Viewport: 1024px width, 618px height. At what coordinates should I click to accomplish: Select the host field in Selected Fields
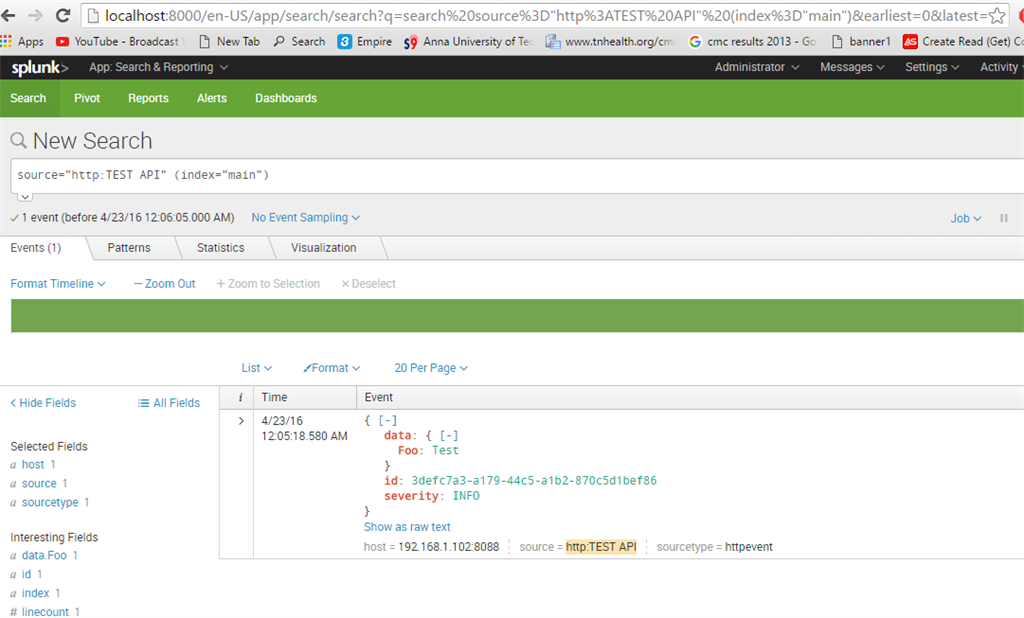pyautogui.click(x=33, y=464)
